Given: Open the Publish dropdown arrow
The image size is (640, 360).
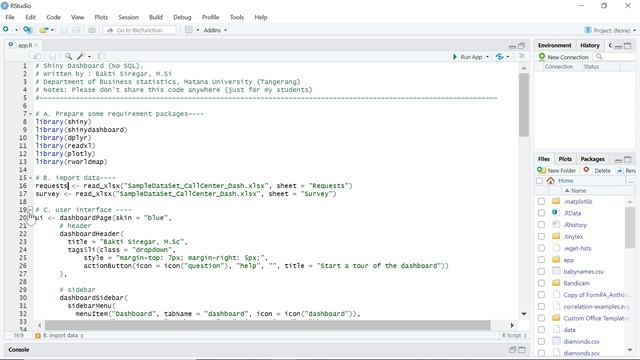Looking at the screenshot, I should tap(508, 57).
